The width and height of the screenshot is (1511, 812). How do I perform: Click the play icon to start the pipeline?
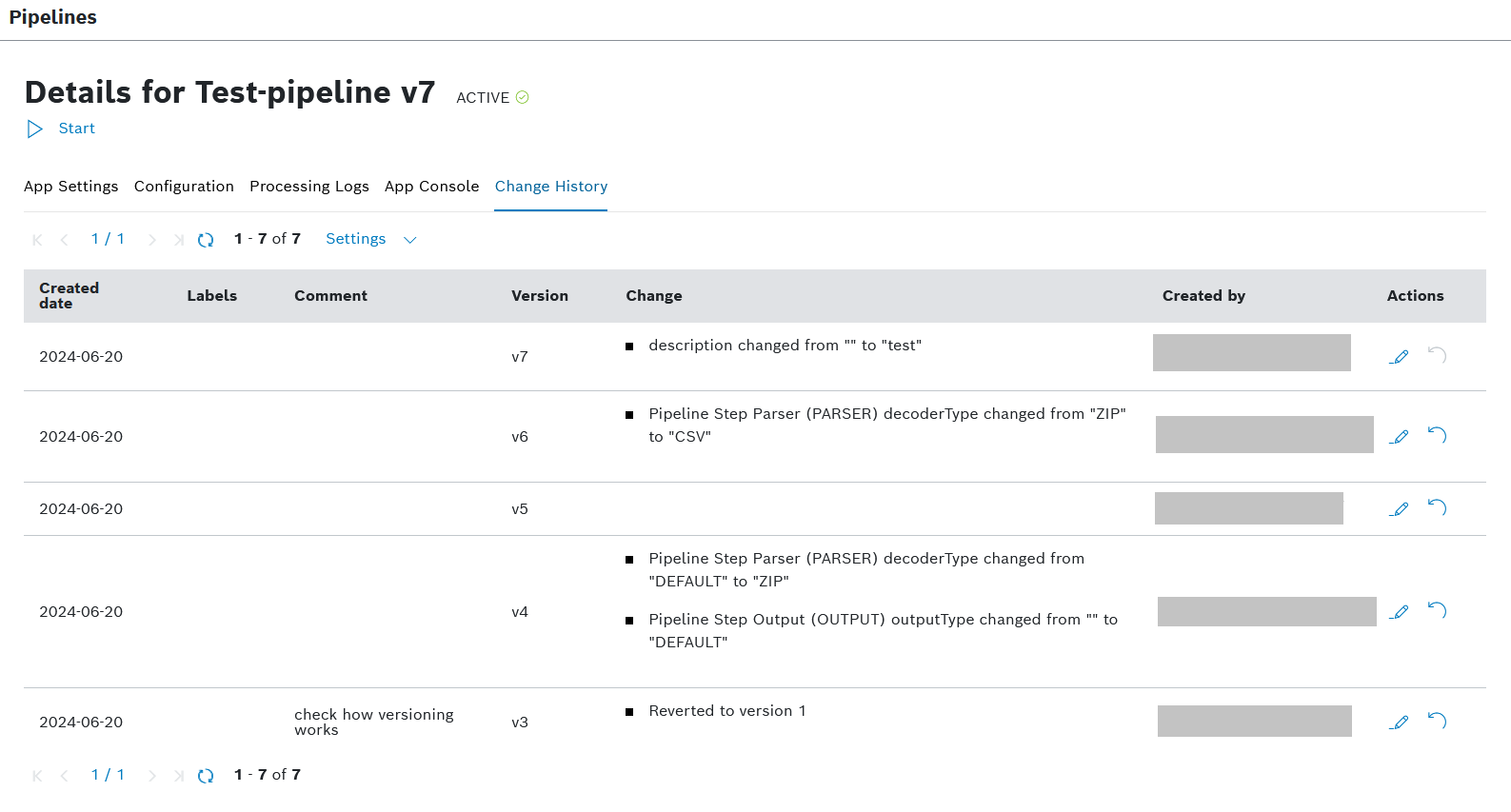tap(35, 129)
